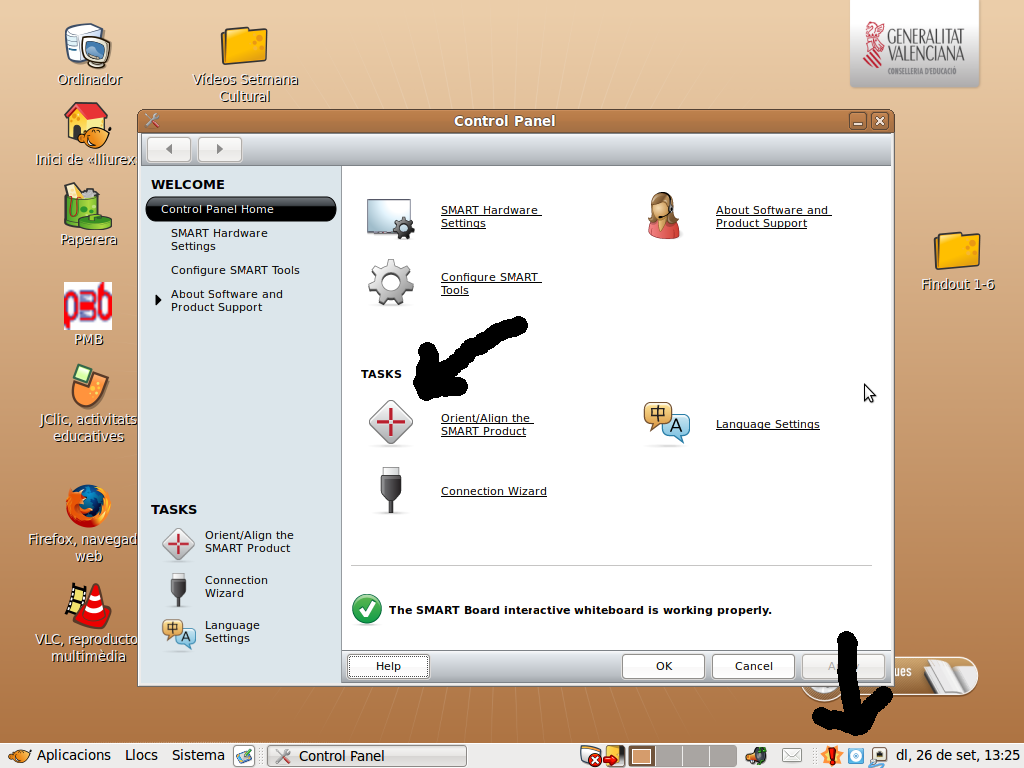Click Orient/Align the SMART Product link

click(487, 424)
